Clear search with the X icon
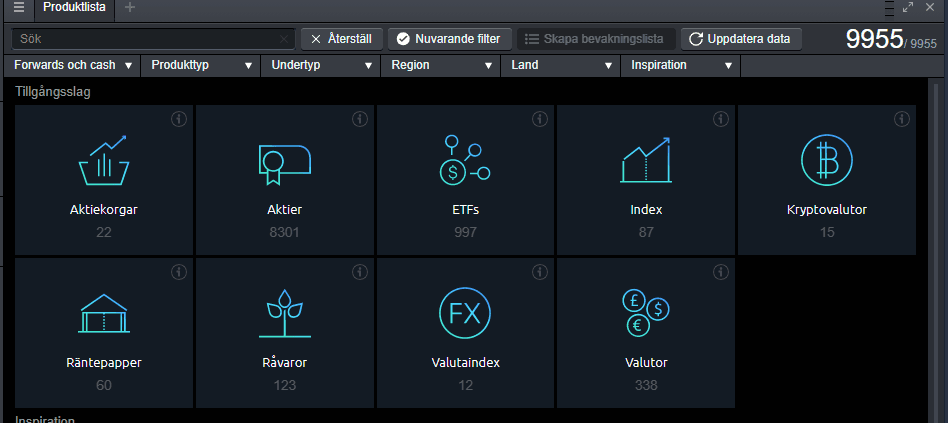Viewport: 948px width, 423px height. (x=284, y=39)
